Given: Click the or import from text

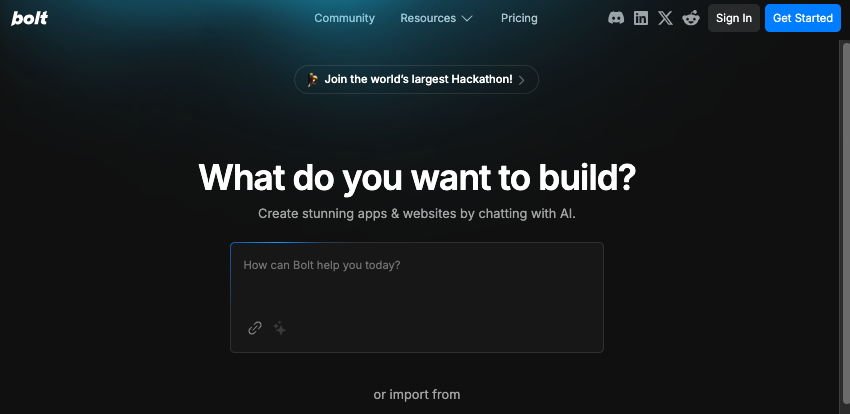Looking at the screenshot, I should click(416, 394).
